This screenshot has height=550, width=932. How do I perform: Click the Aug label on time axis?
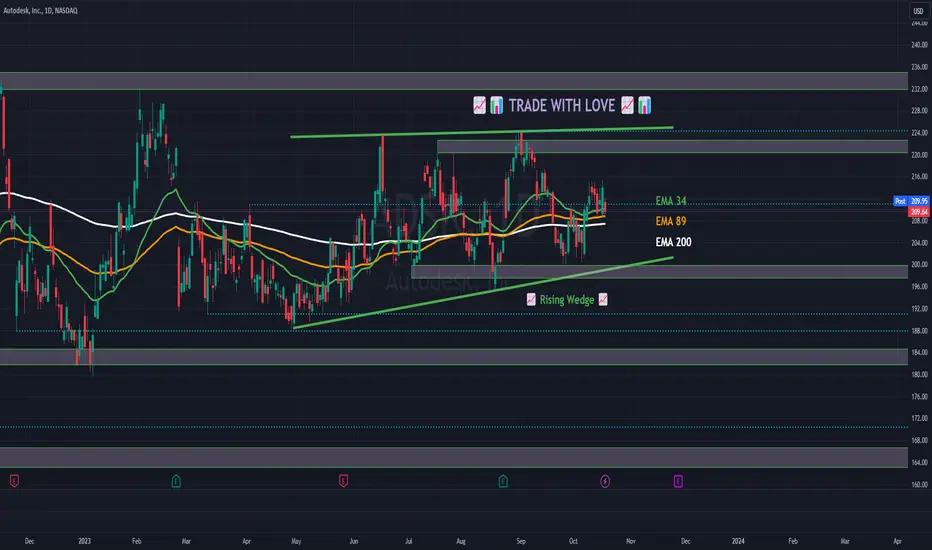461,541
